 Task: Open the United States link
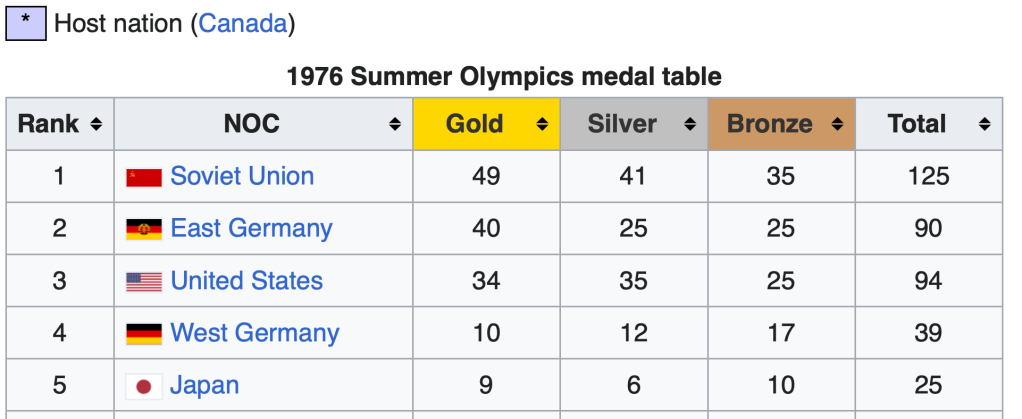pyautogui.click(x=246, y=281)
